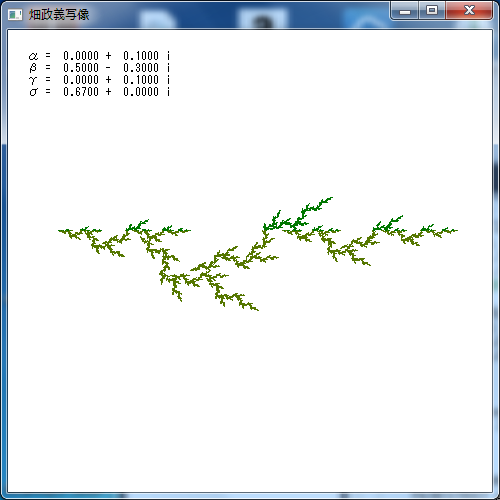
Task: Select the beta imaginary value 0.3000
Action: pyautogui.click(x=141, y=68)
